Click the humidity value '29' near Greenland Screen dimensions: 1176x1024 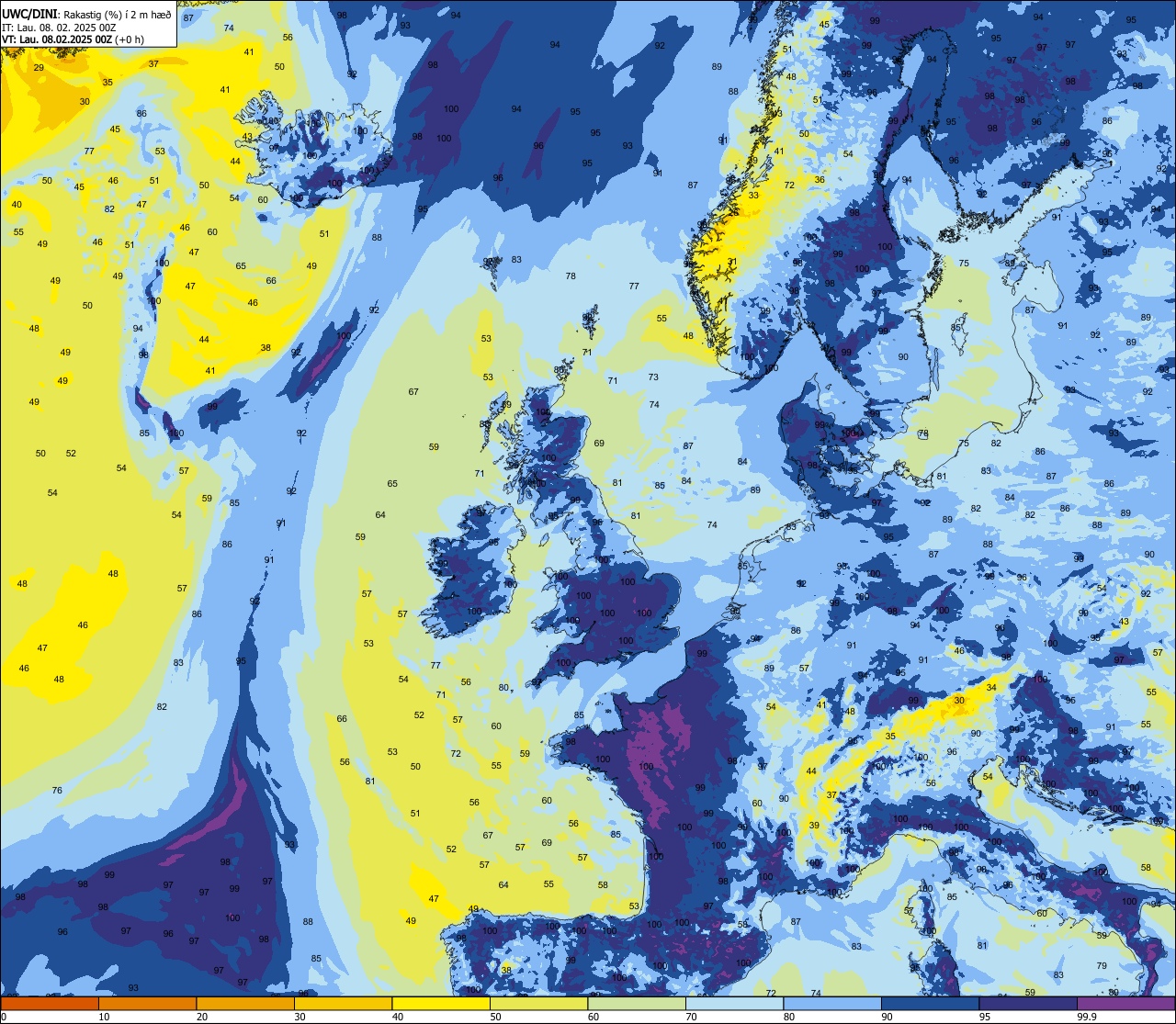[x=39, y=67]
